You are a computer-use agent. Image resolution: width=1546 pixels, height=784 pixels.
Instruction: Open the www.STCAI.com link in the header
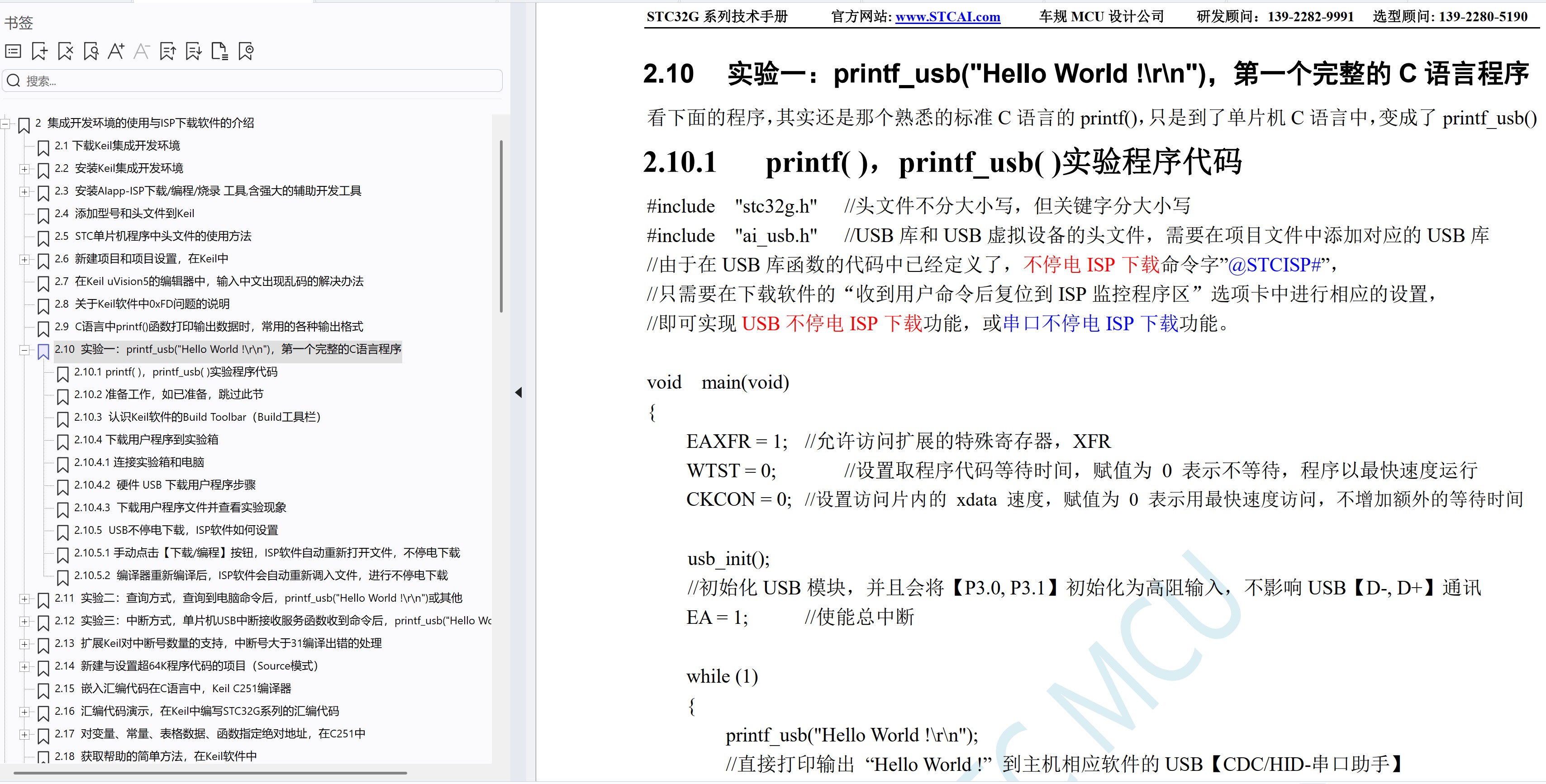tap(948, 17)
